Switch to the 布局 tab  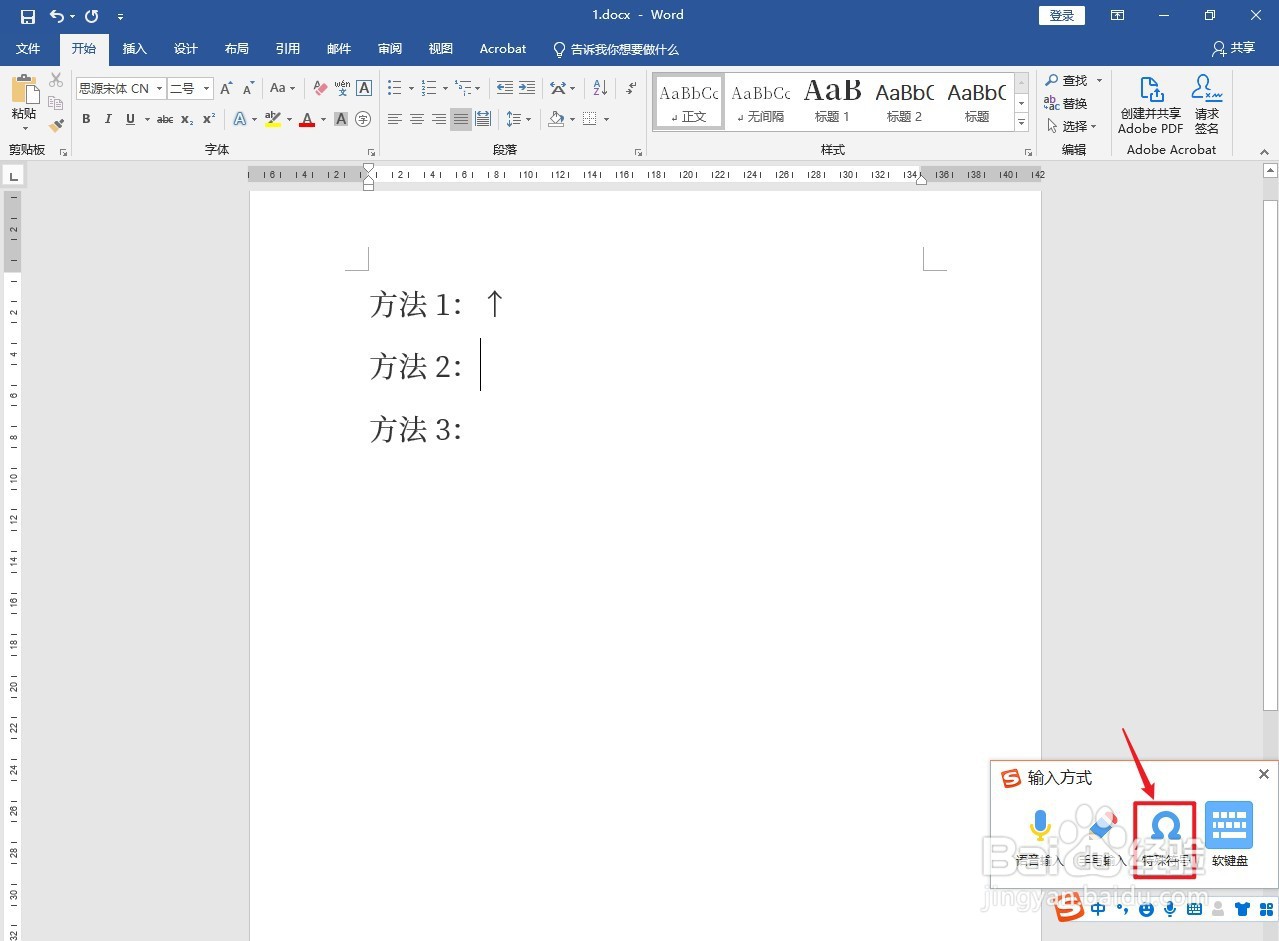[236, 48]
